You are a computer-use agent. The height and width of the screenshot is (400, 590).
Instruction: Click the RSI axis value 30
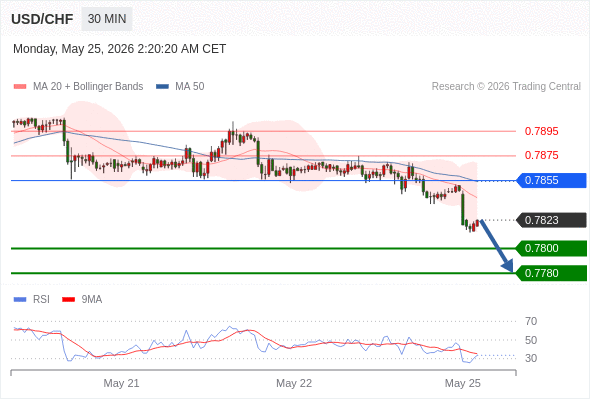pos(531,358)
